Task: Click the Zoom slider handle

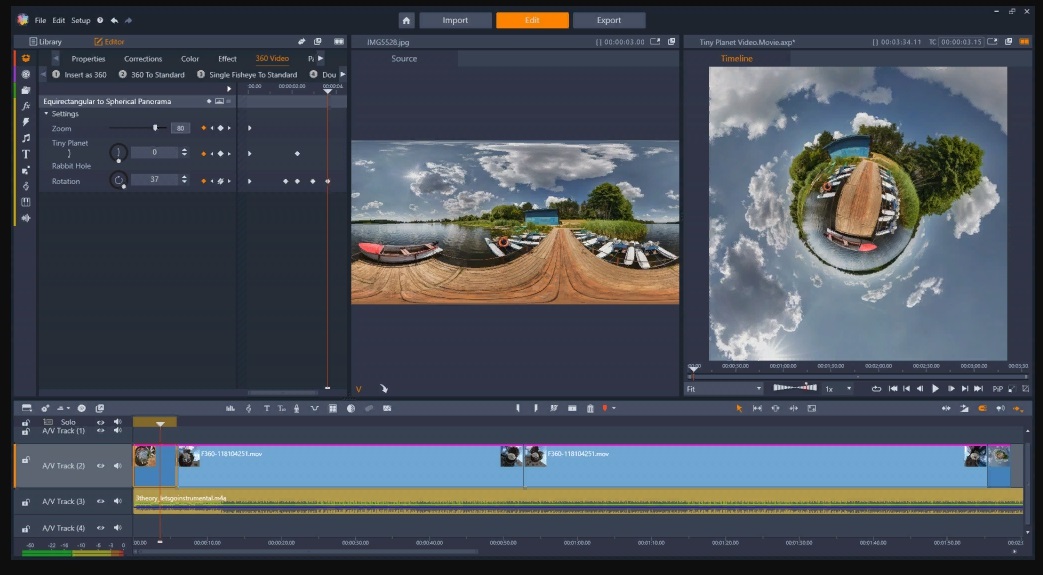Action: 156,128
